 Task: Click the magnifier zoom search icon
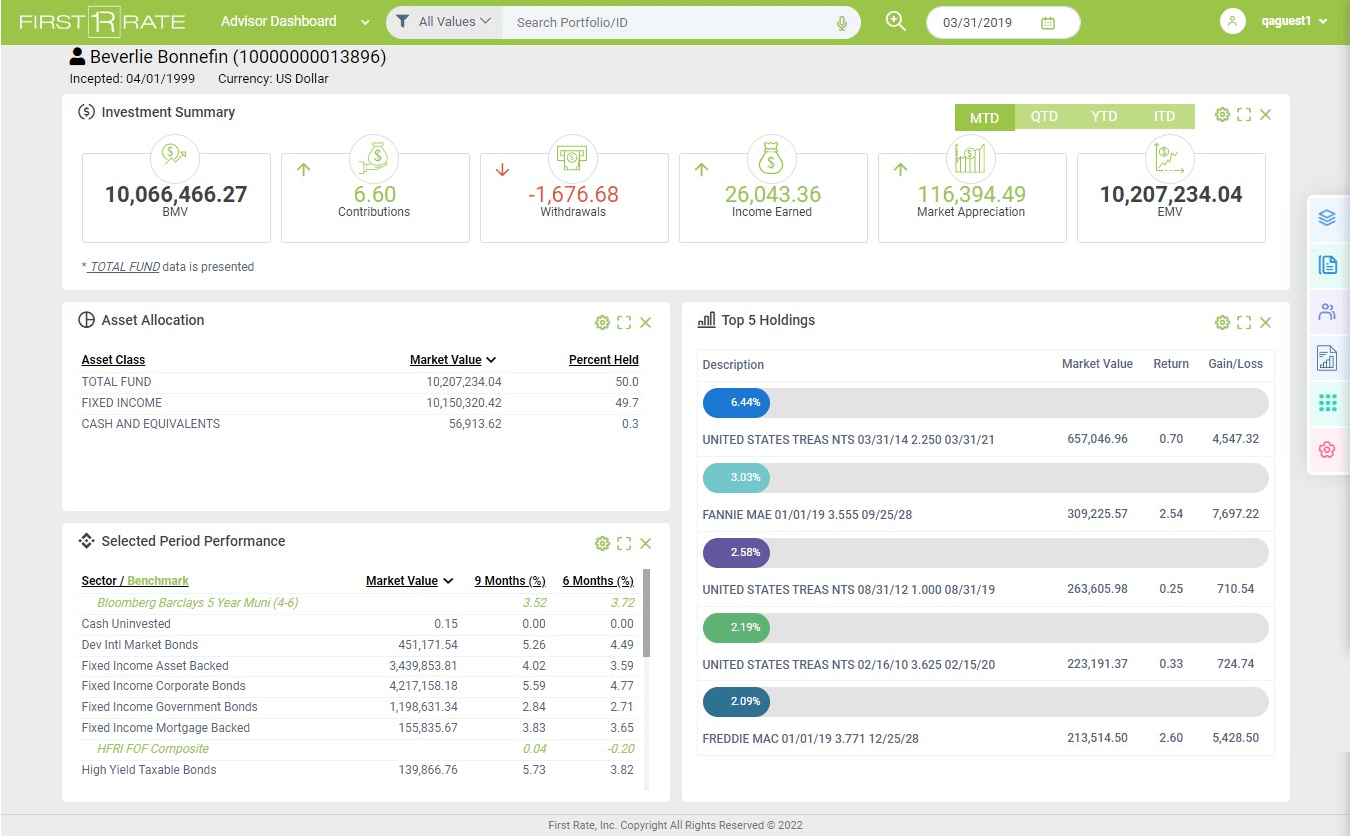click(x=896, y=22)
